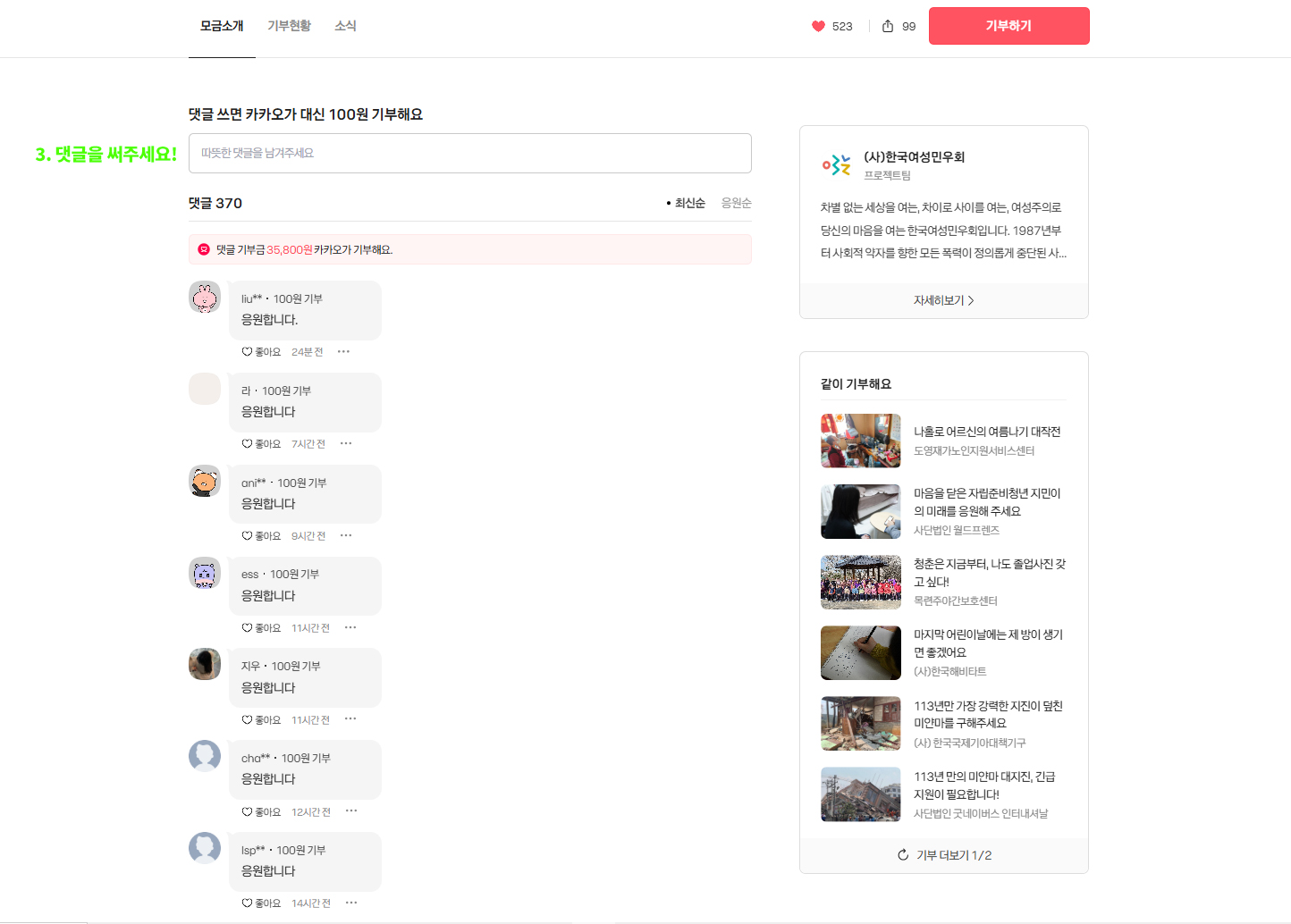Click the 댓글 기부금 35,800원 banner
The width and height of the screenshot is (1291, 924).
pos(470,250)
